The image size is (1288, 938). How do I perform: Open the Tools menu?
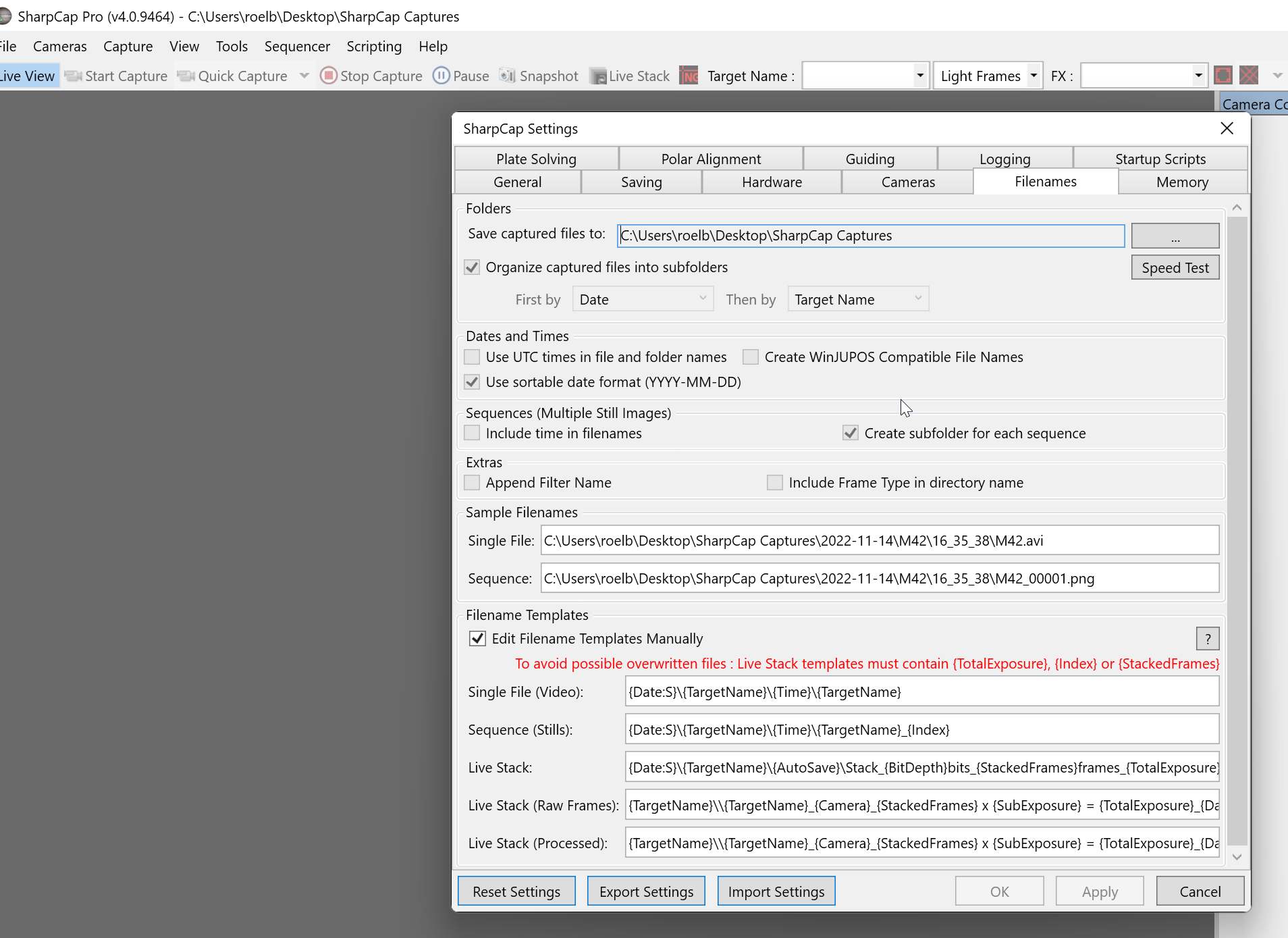232,46
